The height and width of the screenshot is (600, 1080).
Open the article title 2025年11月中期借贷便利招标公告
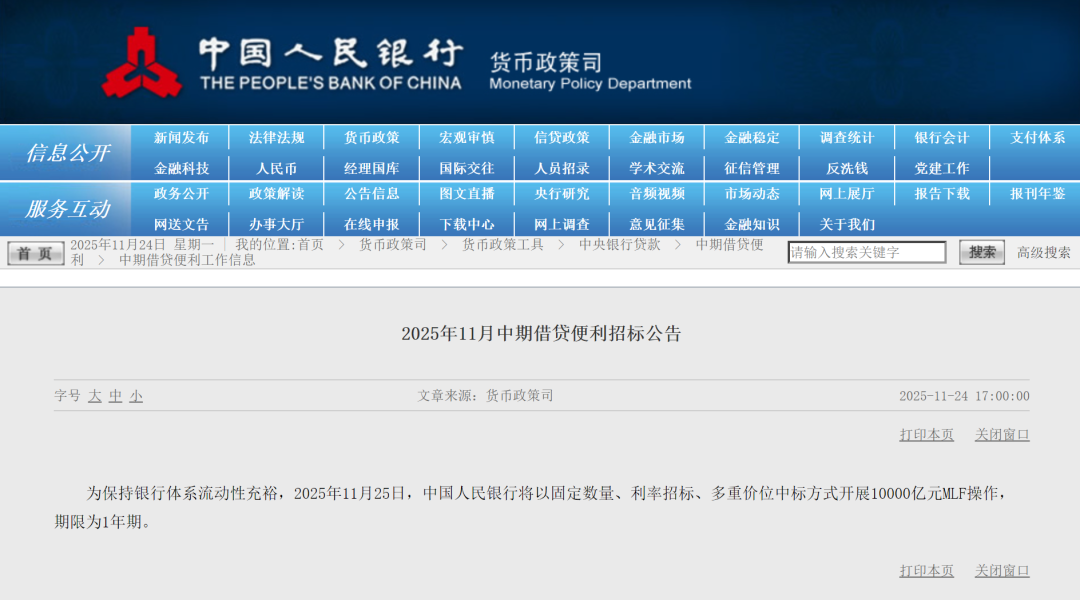click(540, 335)
